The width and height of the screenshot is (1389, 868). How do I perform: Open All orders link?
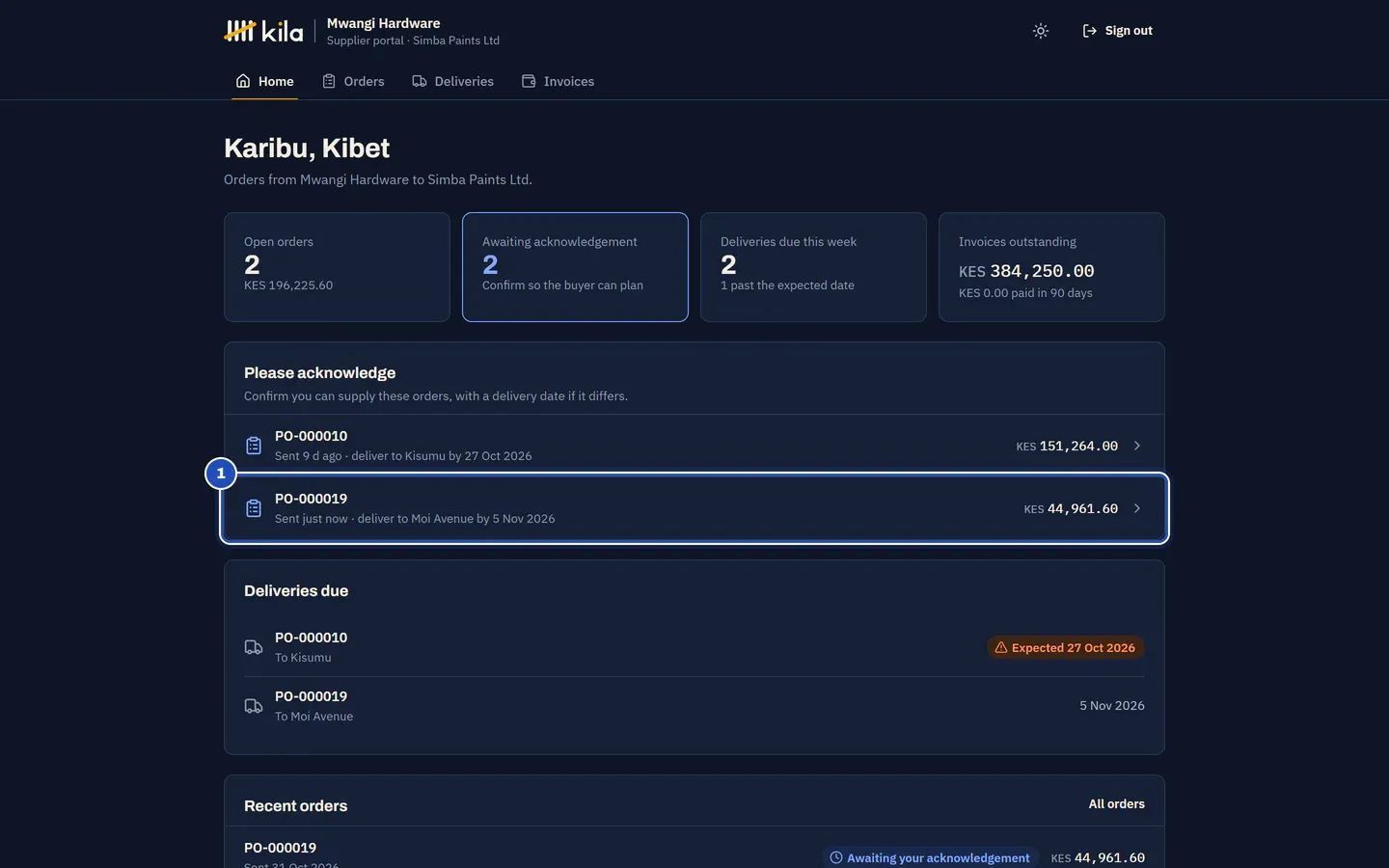coord(1116,804)
